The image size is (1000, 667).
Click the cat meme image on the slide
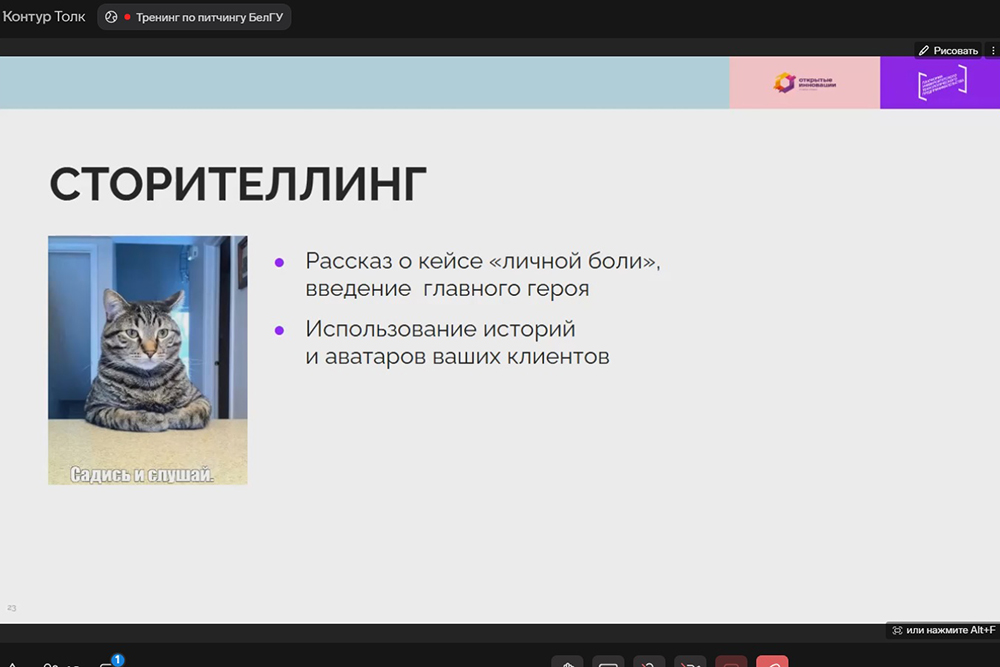tap(148, 360)
